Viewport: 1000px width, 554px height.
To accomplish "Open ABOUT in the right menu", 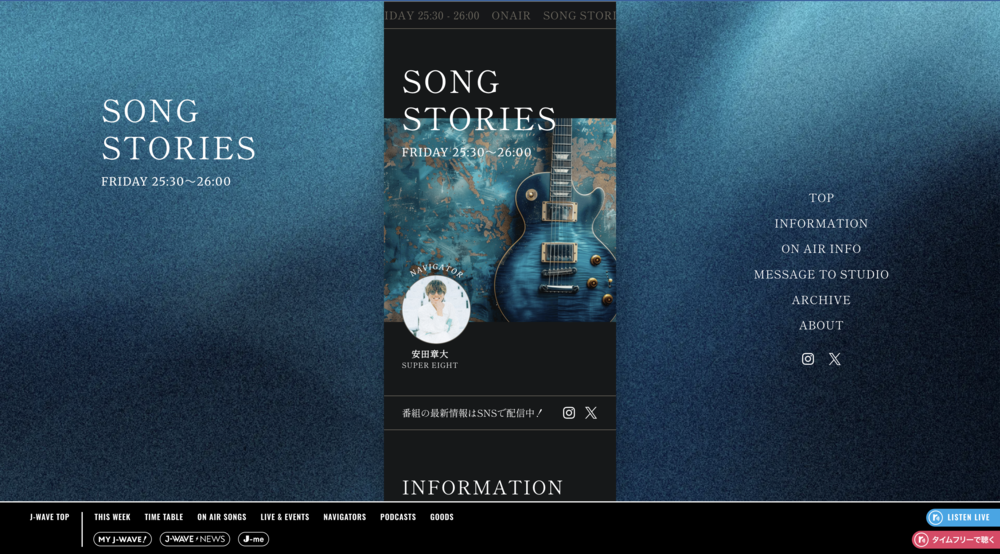I will [x=821, y=326].
